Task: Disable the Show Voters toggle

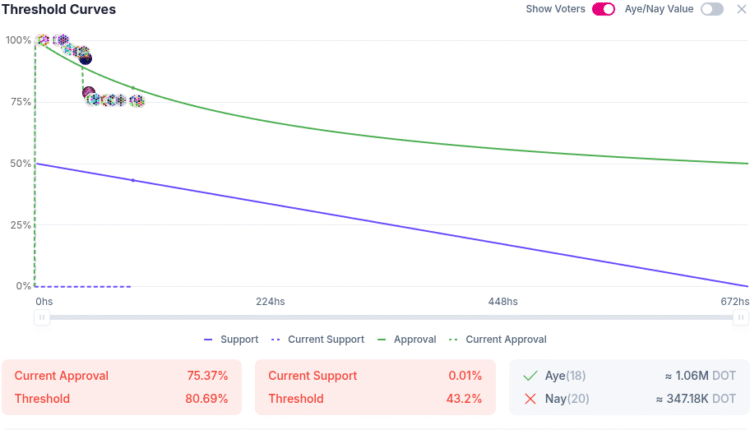Action: [x=603, y=9]
